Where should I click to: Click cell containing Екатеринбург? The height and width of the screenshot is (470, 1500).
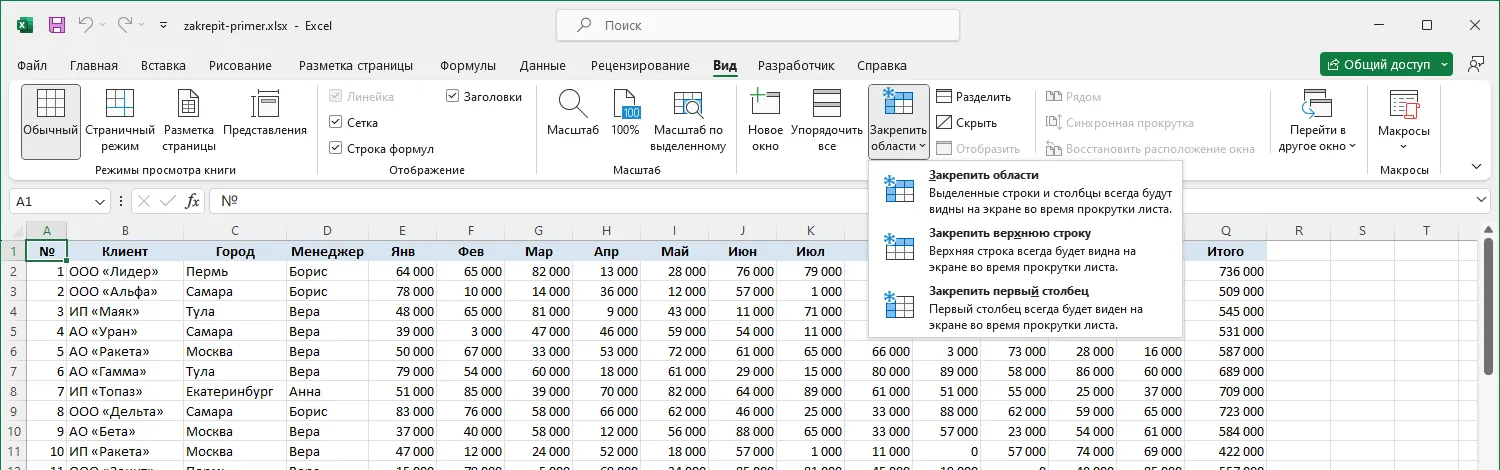(234, 391)
